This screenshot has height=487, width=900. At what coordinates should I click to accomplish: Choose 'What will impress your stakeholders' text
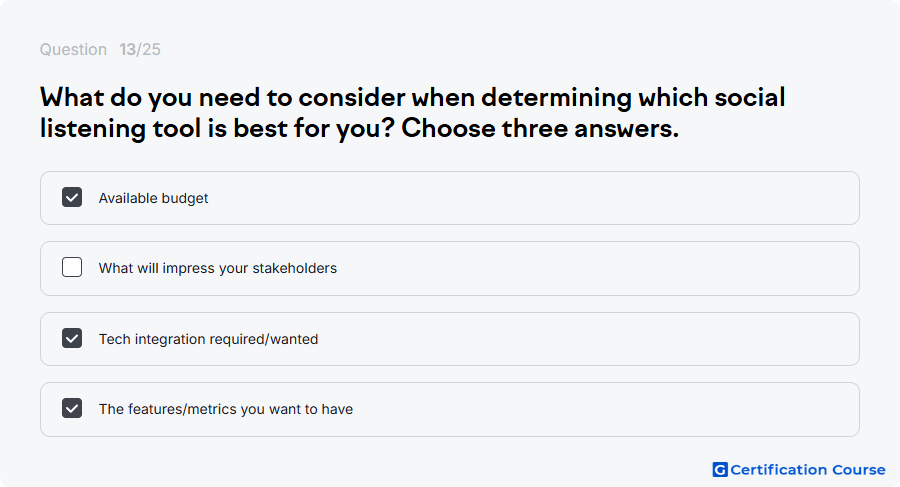coord(218,268)
